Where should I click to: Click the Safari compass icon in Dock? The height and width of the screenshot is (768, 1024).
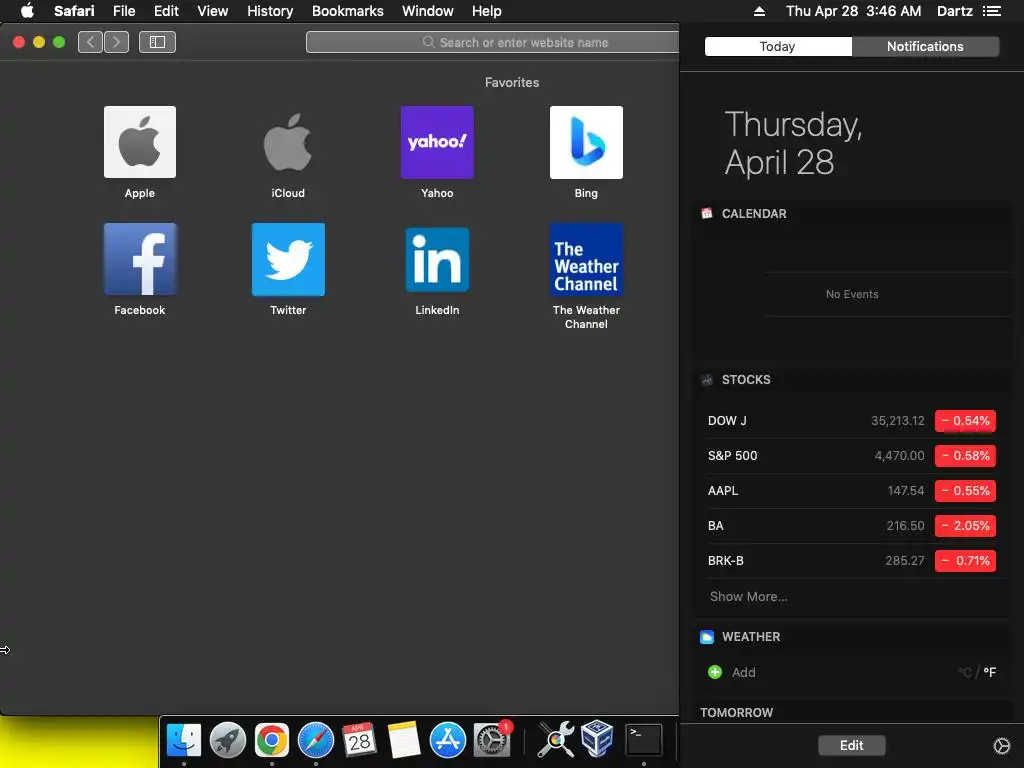(x=316, y=740)
